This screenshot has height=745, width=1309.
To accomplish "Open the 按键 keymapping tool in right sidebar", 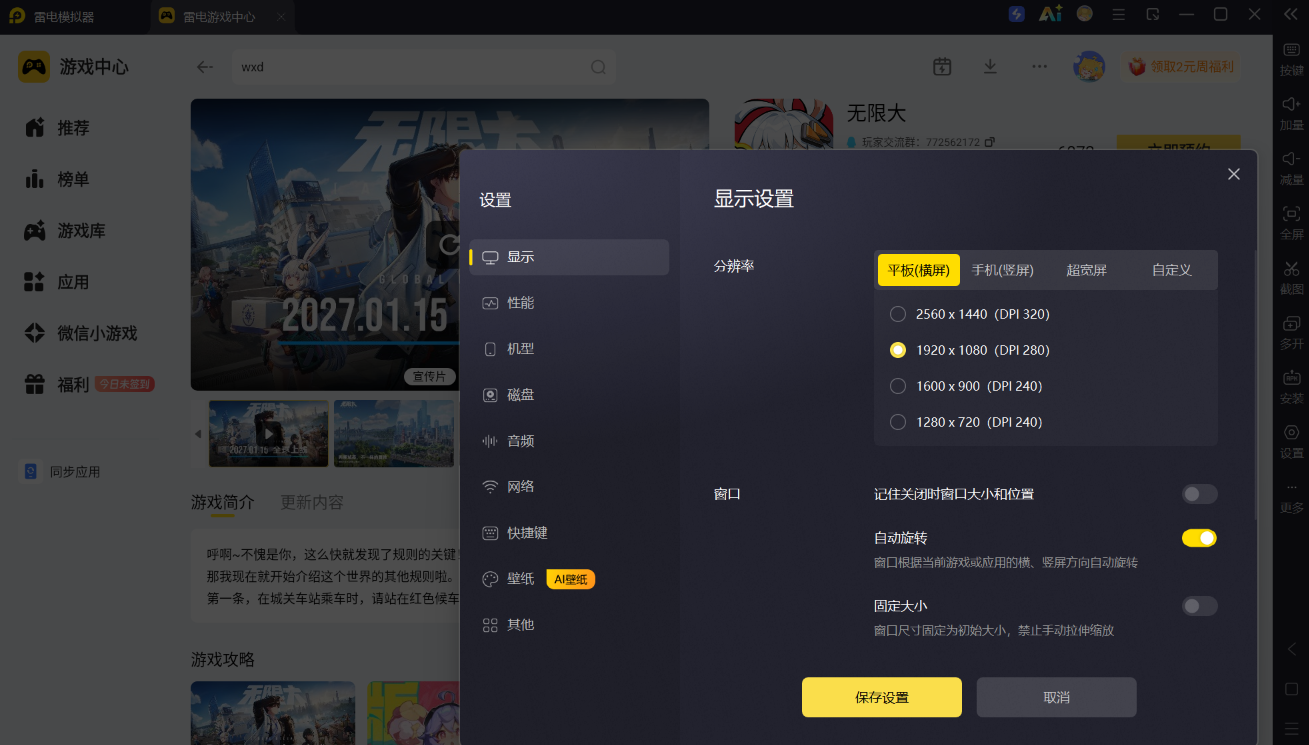I will (x=1291, y=58).
